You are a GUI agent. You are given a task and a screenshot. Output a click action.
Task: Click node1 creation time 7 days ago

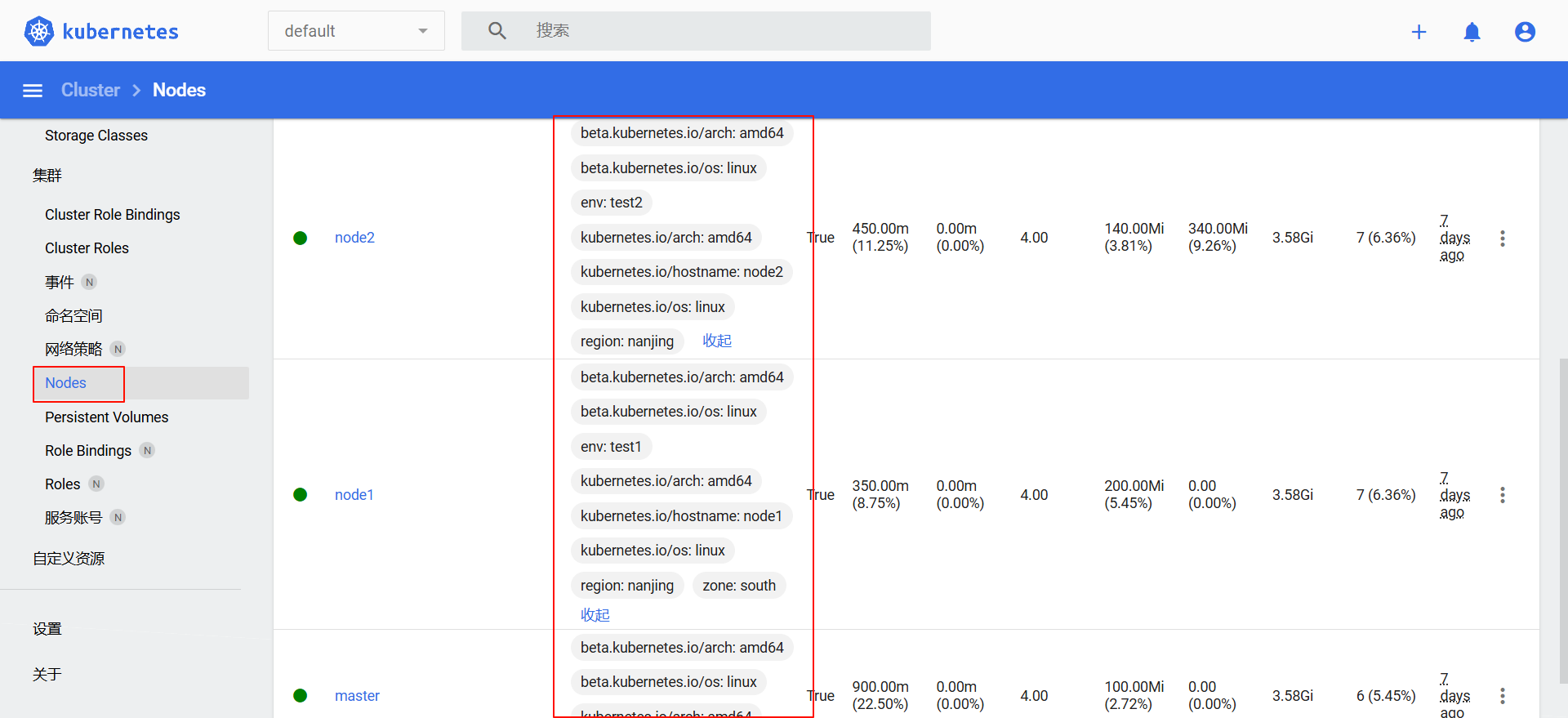point(1454,496)
